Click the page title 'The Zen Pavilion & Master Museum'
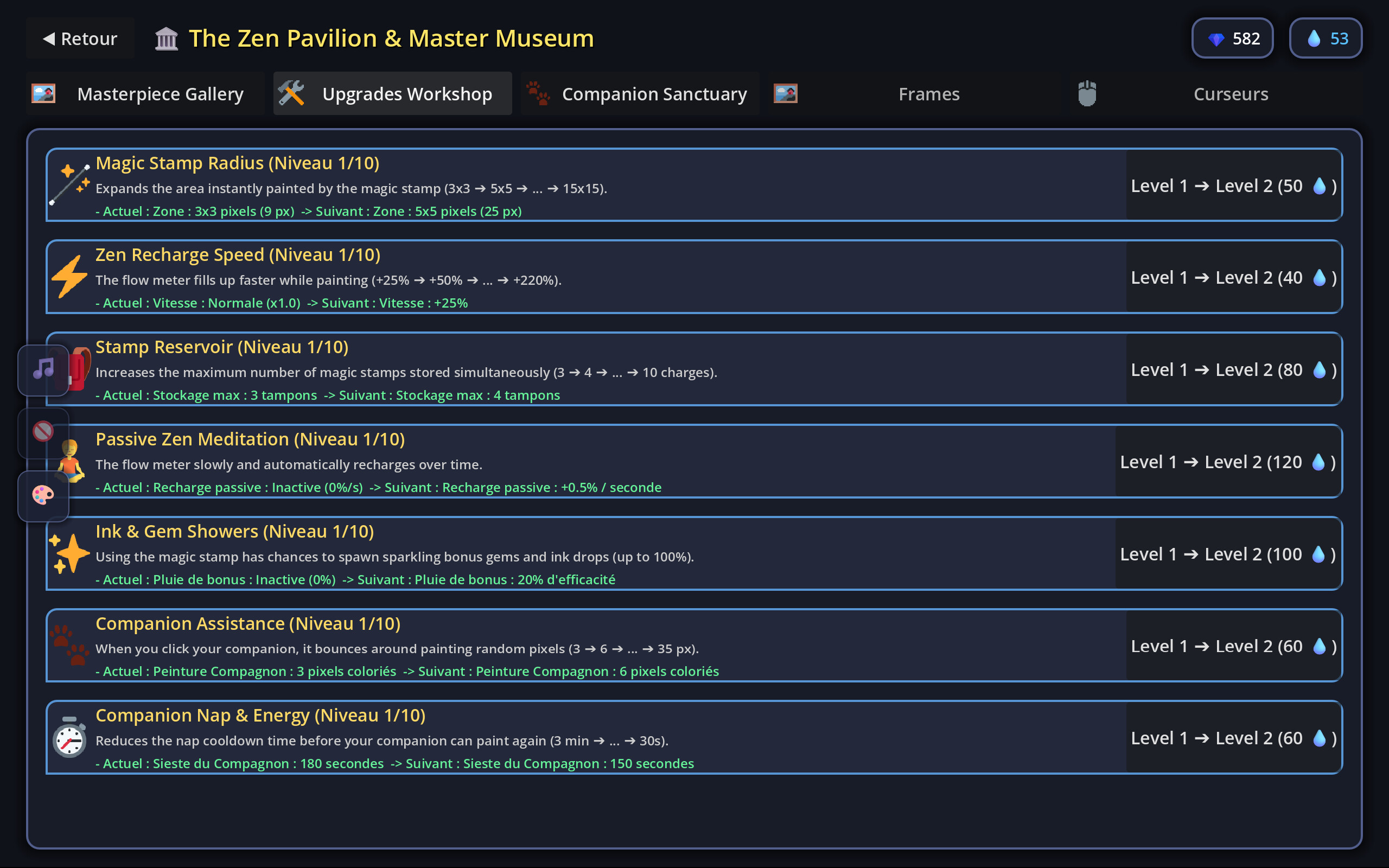Screen dimensions: 1389x868 coord(391,39)
